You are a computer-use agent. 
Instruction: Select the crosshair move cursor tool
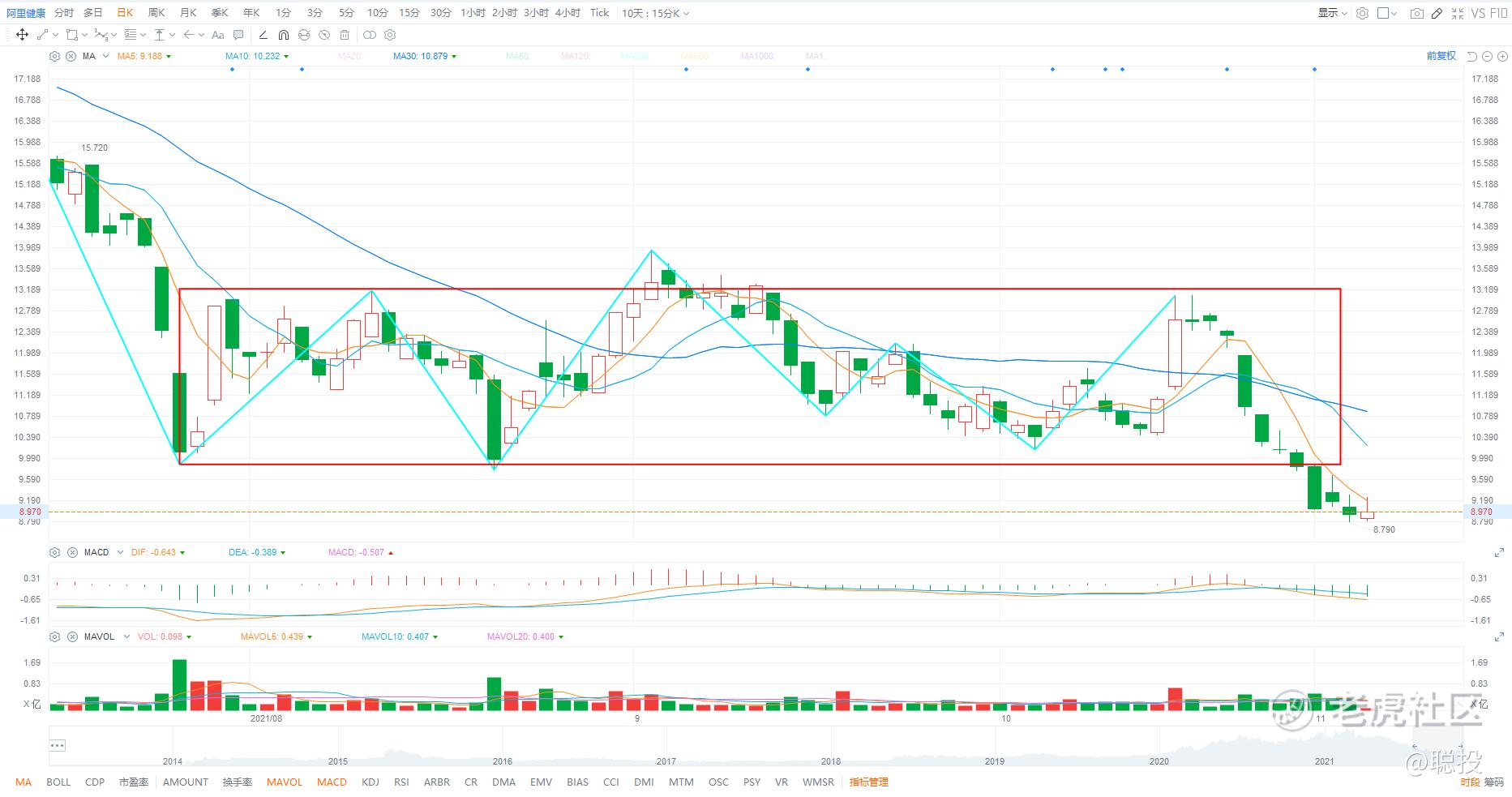click(22, 35)
